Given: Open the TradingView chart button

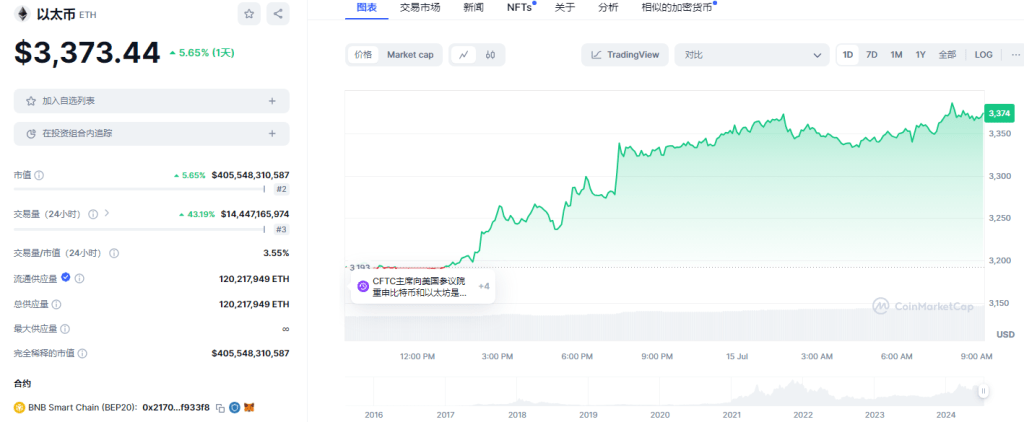Looking at the screenshot, I should (625, 55).
